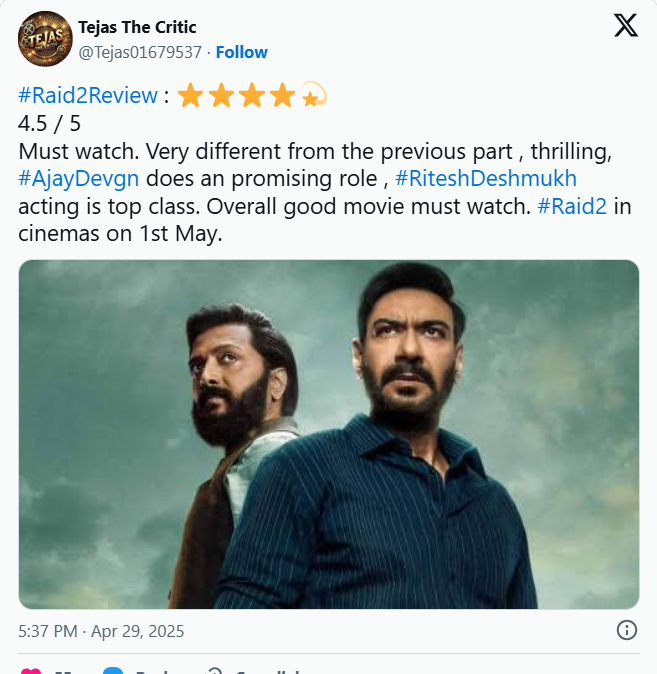
Task: Follow the Tejas The Critic account
Action: [242, 52]
